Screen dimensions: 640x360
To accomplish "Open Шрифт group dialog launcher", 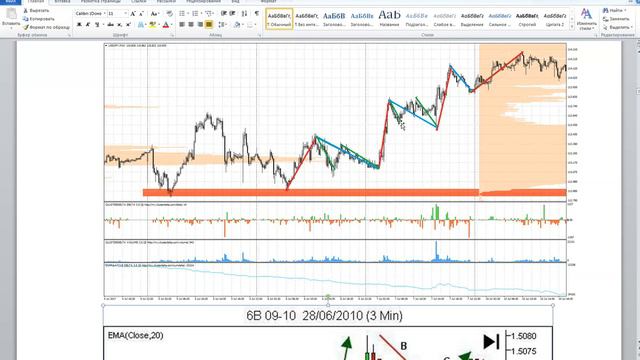I will pyautogui.click(x=172, y=36).
